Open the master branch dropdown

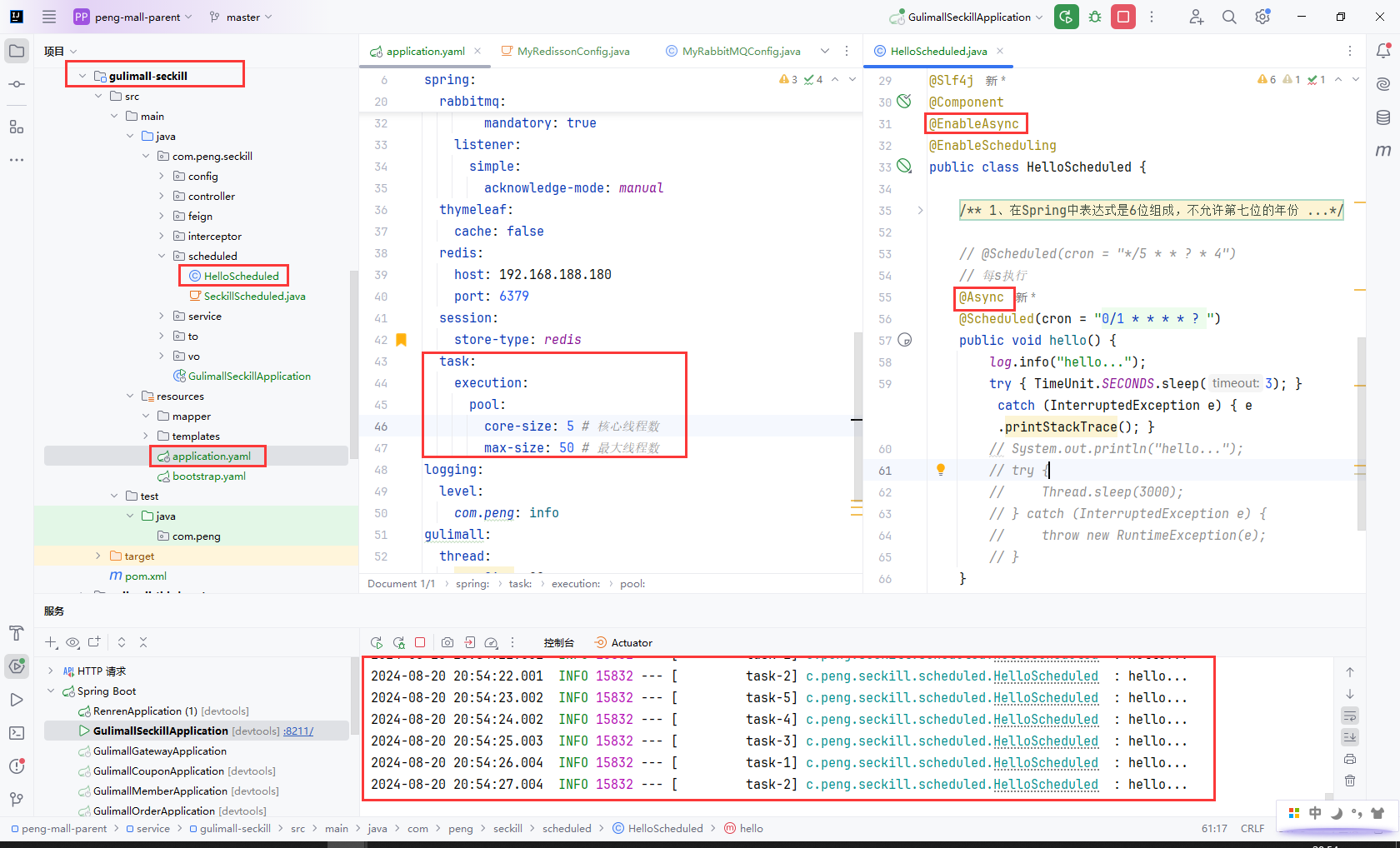pos(241,17)
